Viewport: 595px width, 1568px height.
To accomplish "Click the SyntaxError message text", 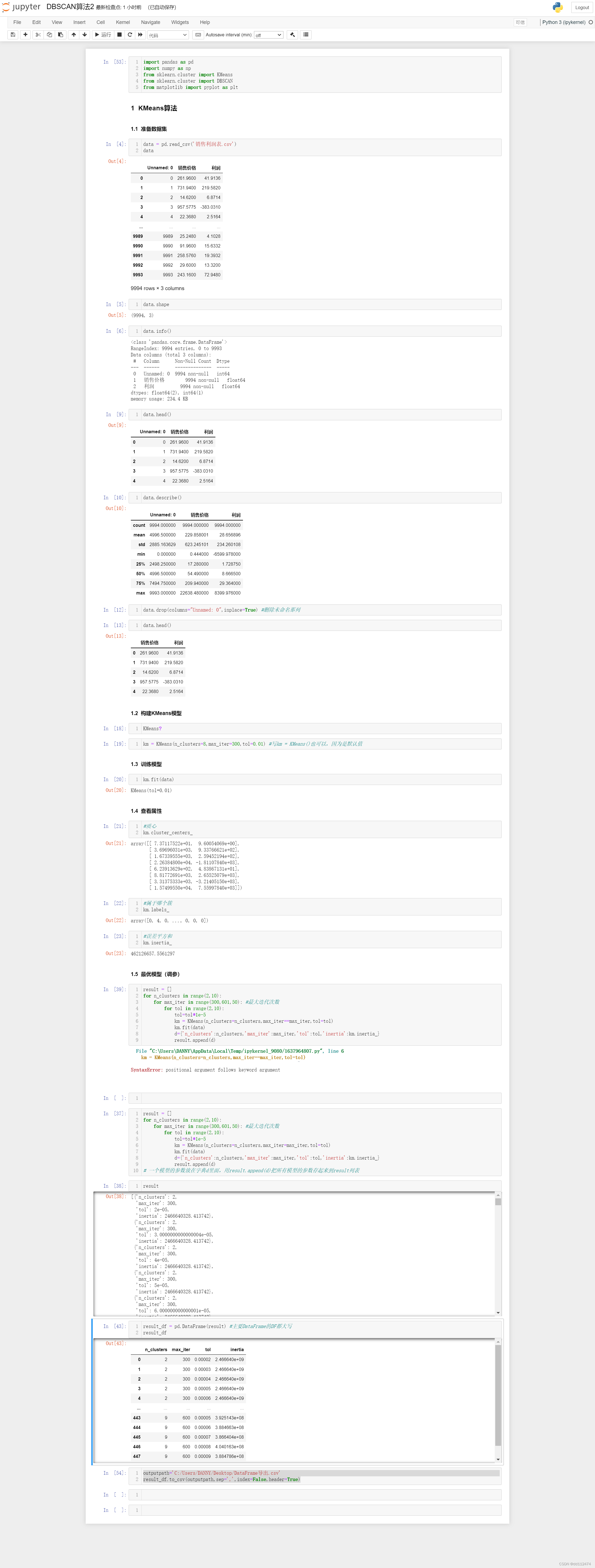I will pos(205,1070).
